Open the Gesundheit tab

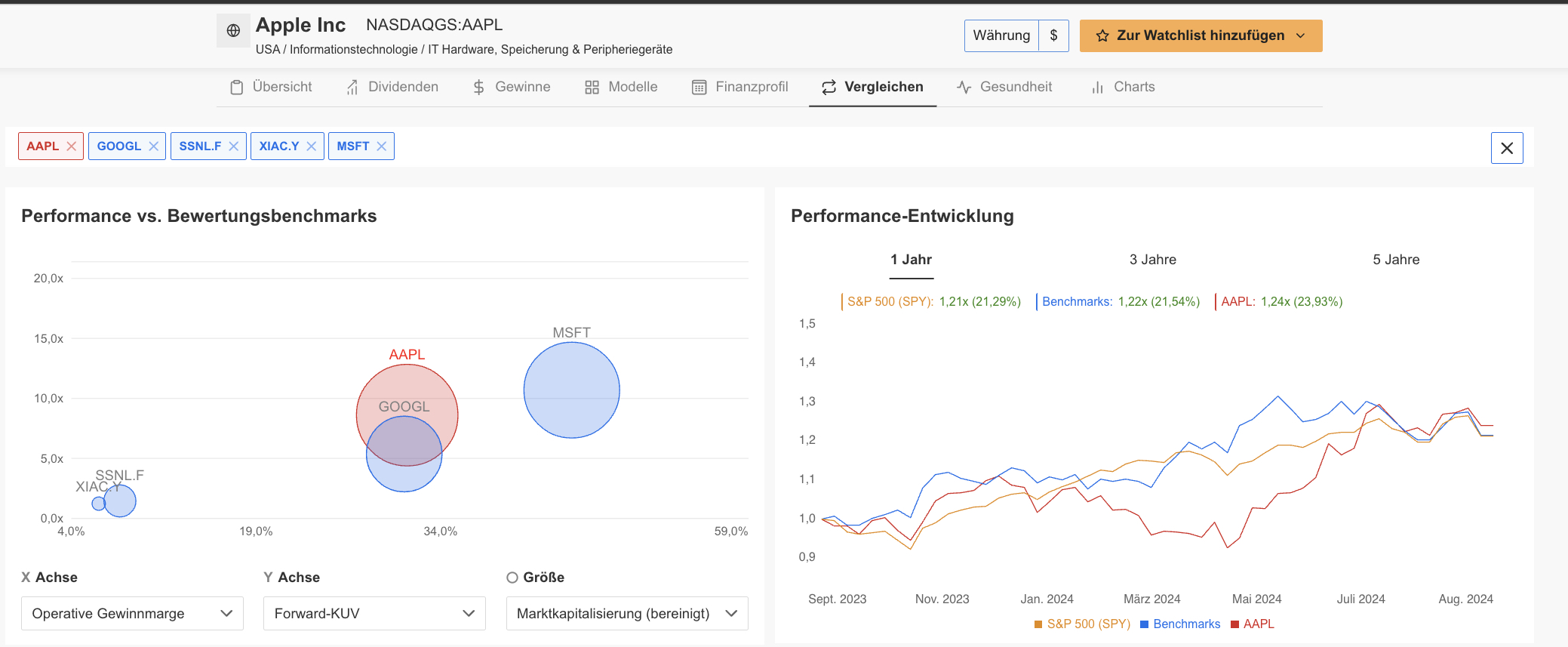(1004, 87)
